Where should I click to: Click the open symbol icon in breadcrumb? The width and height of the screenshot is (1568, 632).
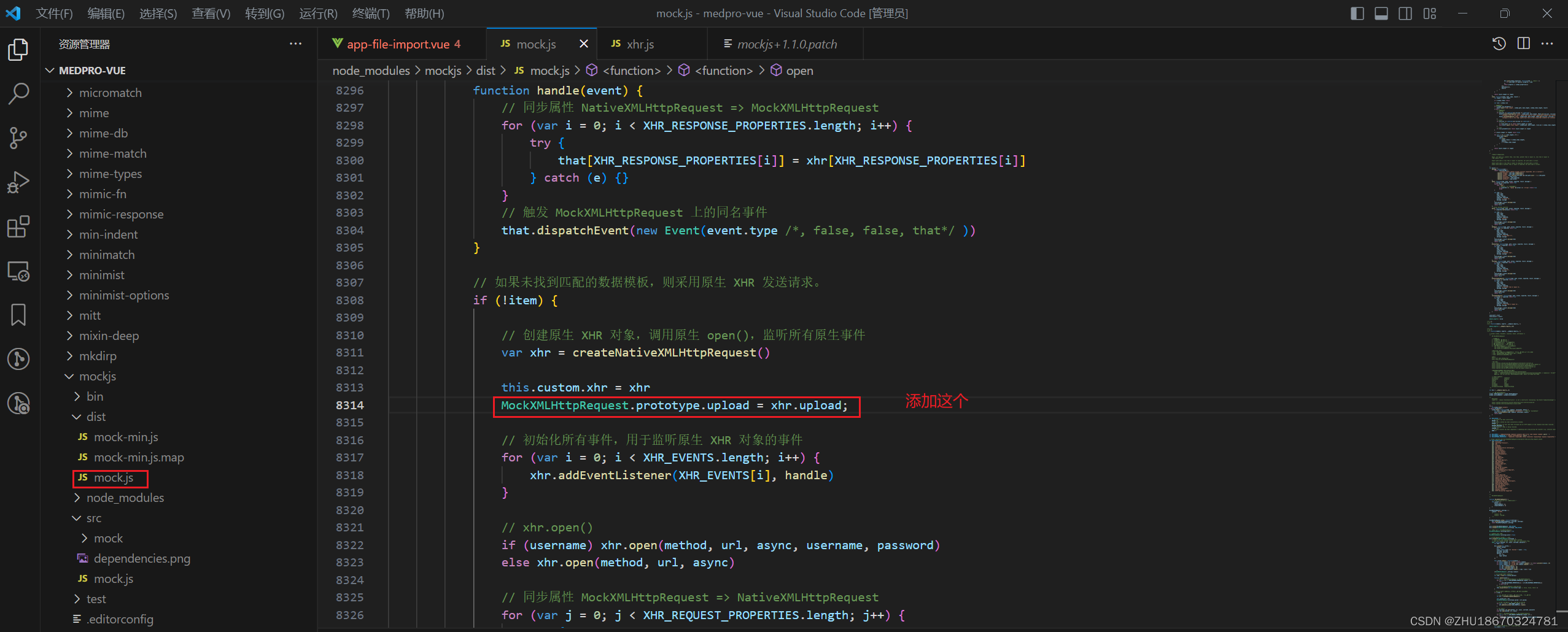pos(776,71)
